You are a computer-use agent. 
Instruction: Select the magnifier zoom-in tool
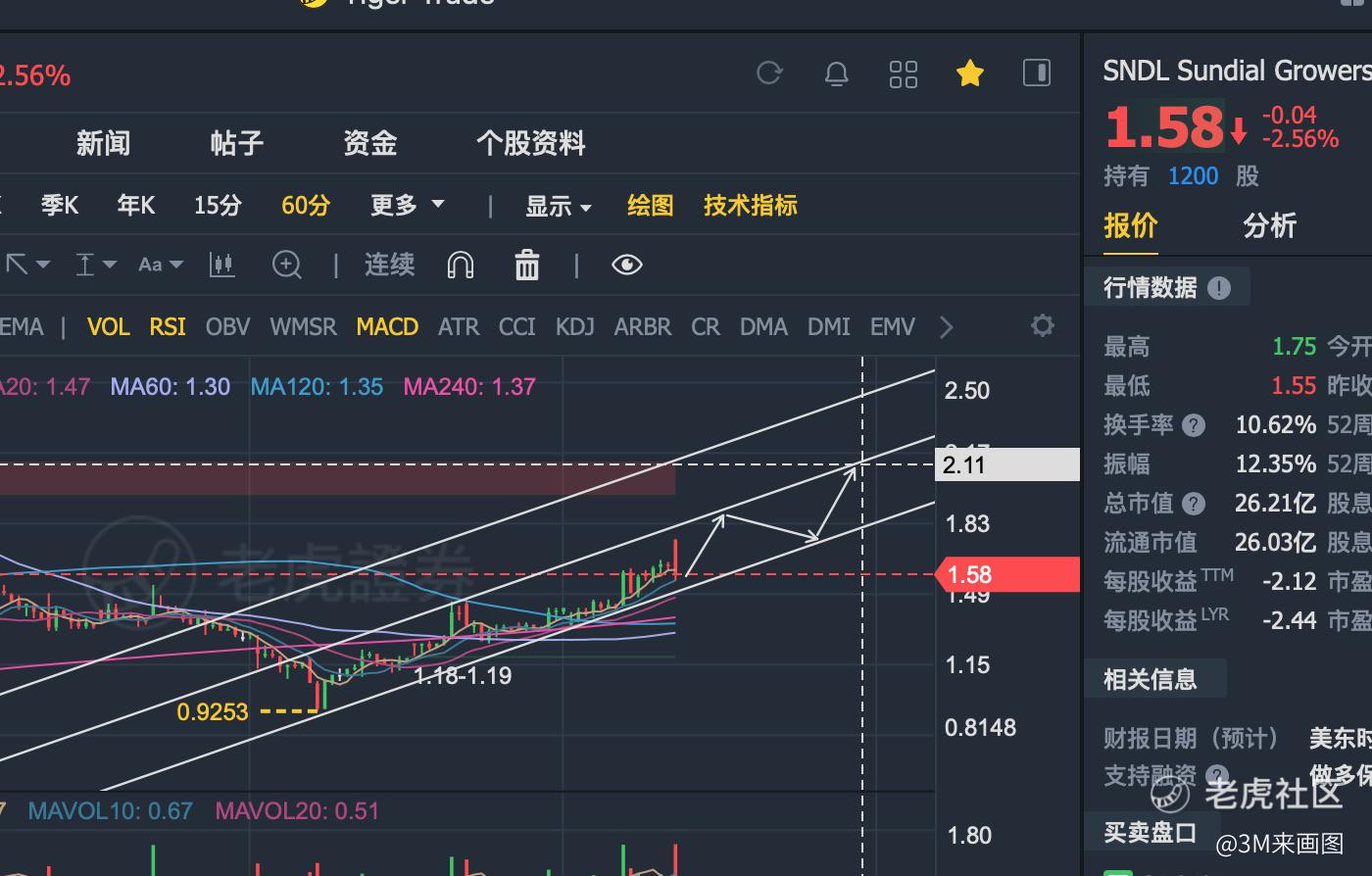[287, 265]
